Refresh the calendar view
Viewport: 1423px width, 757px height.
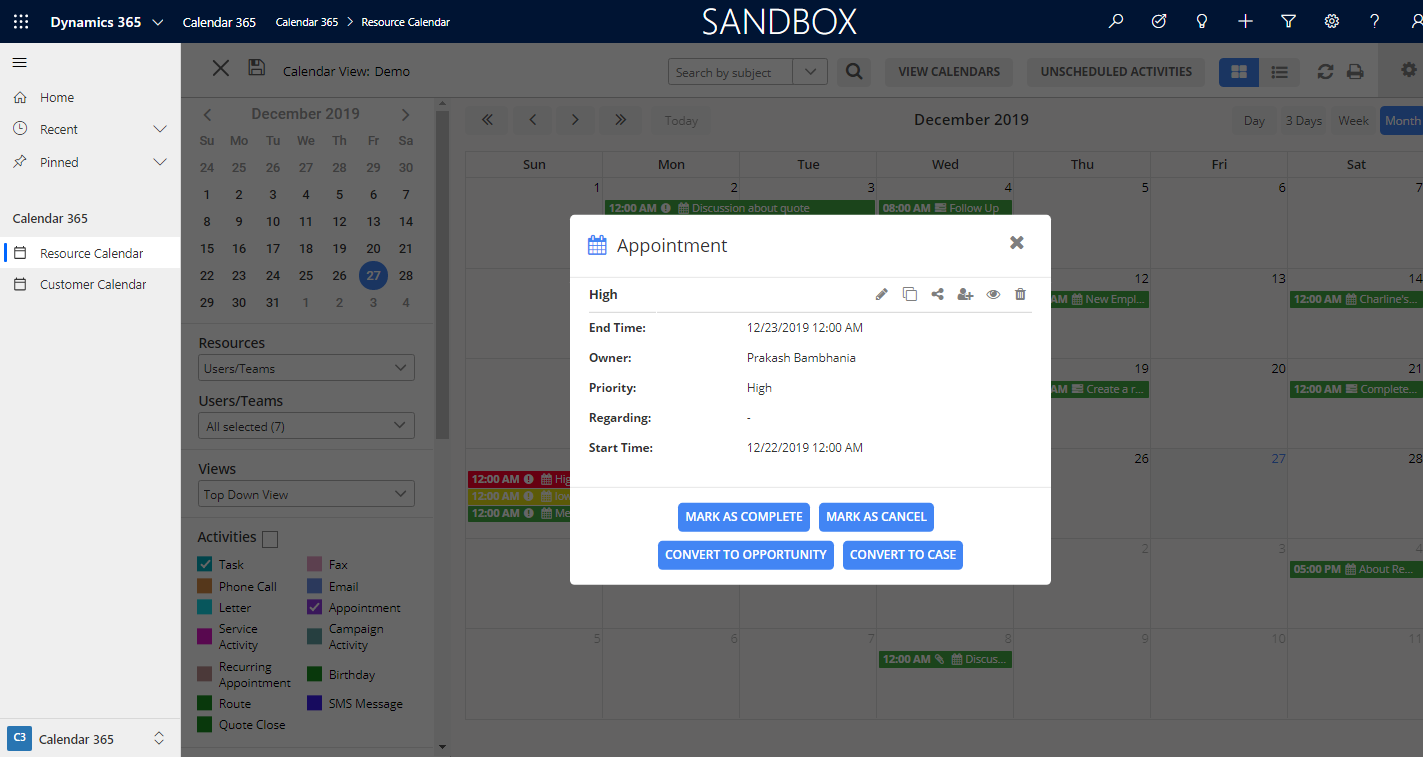click(x=1325, y=71)
